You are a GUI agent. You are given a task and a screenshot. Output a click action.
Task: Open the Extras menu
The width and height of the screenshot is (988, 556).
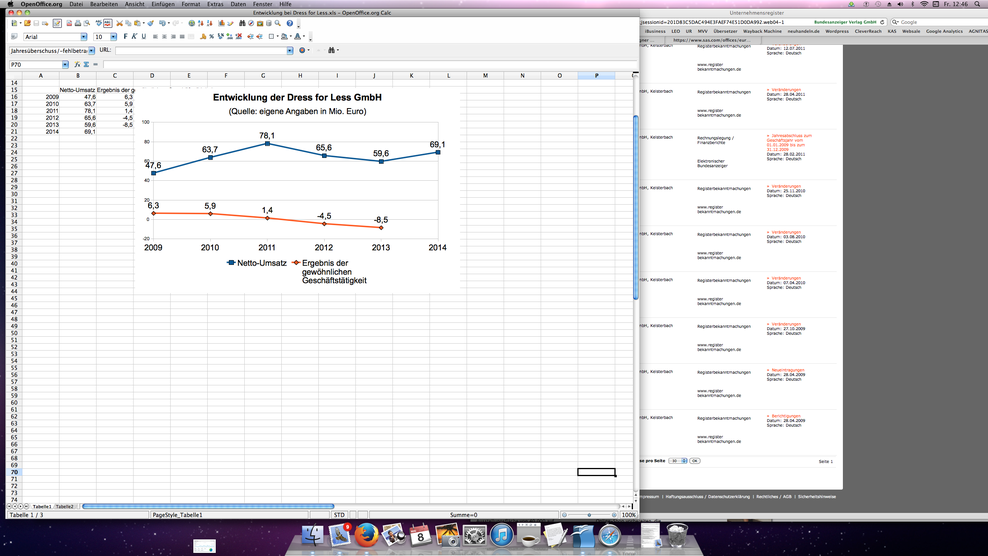pyautogui.click(x=215, y=4)
